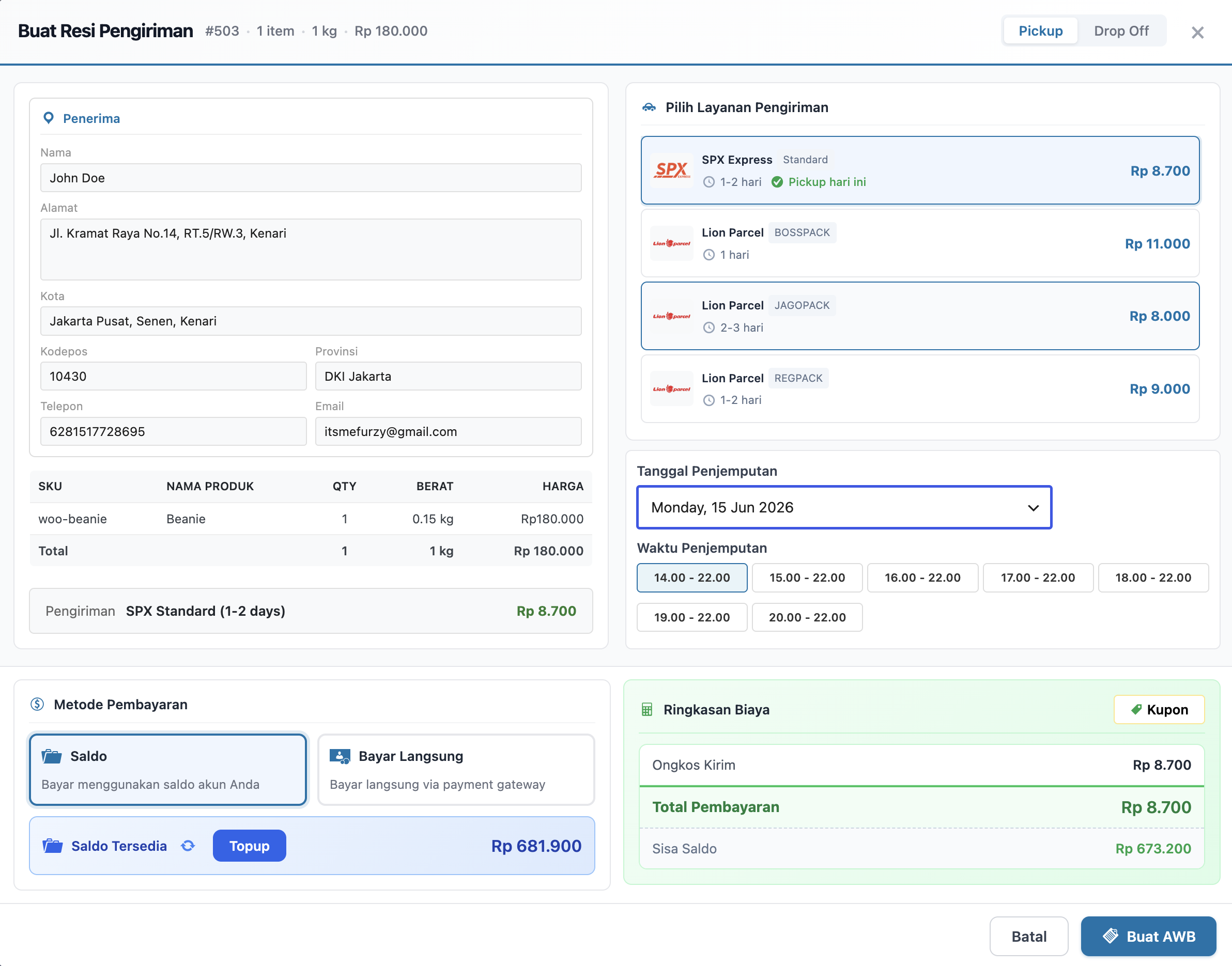Click the Sisa Saldo Rp 673.200 value

(x=1153, y=848)
